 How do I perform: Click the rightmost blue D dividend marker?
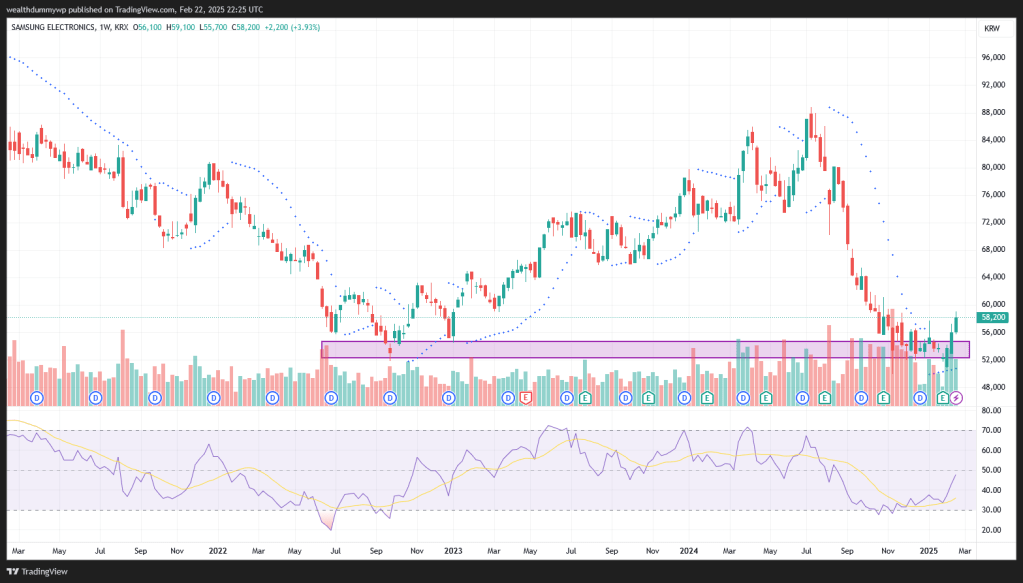click(x=921, y=398)
